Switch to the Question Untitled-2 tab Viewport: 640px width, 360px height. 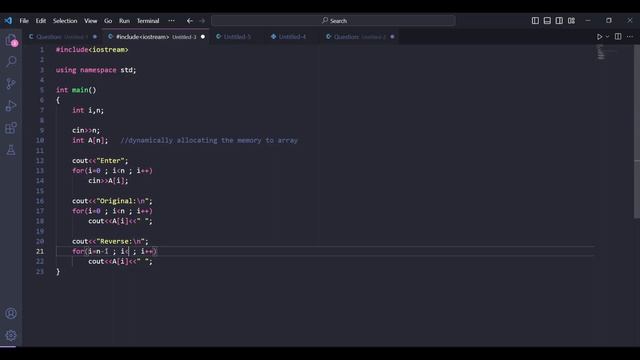coord(359,37)
